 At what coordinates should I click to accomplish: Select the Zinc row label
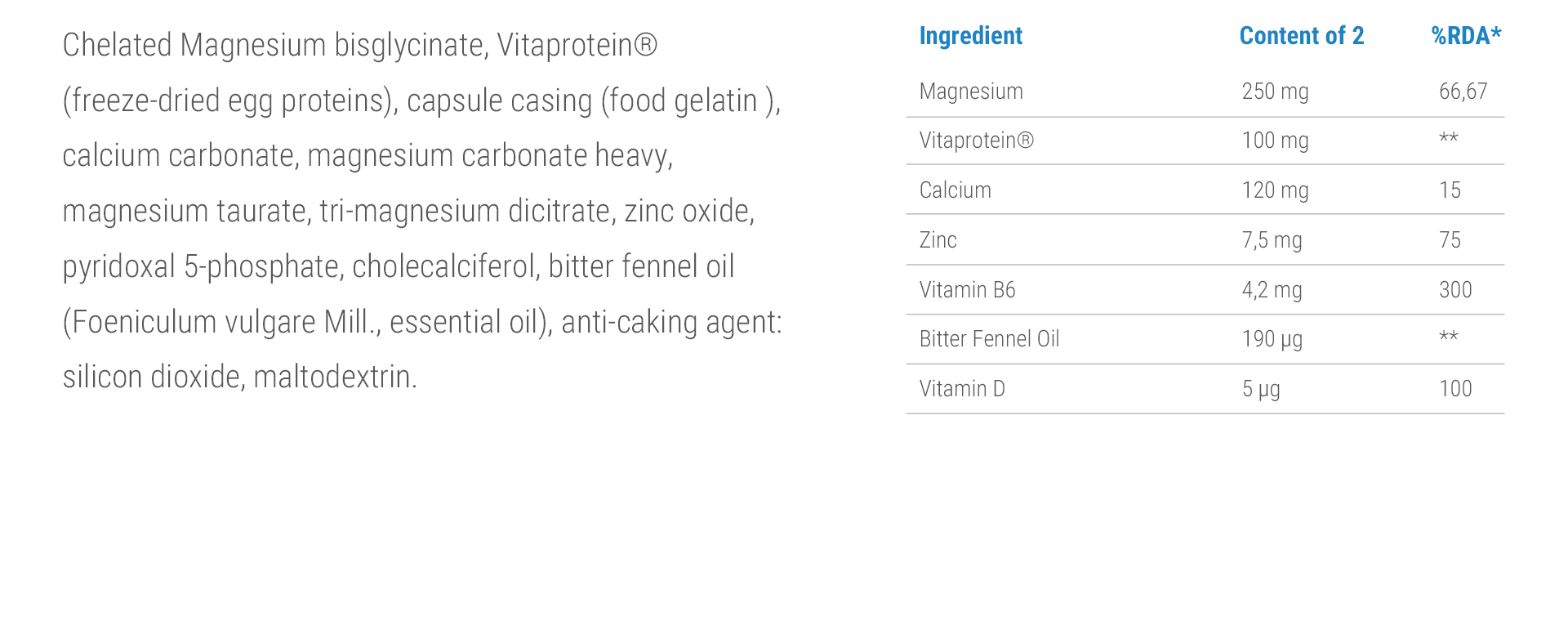(938, 240)
